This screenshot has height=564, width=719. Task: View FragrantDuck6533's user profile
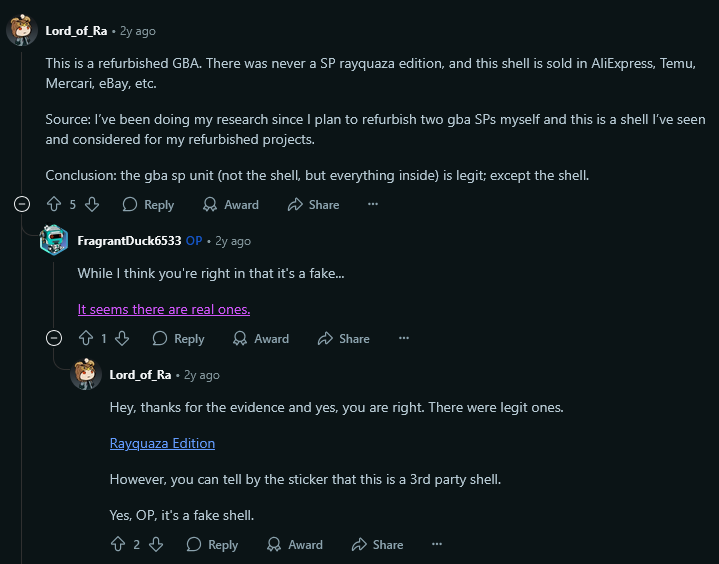129,241
